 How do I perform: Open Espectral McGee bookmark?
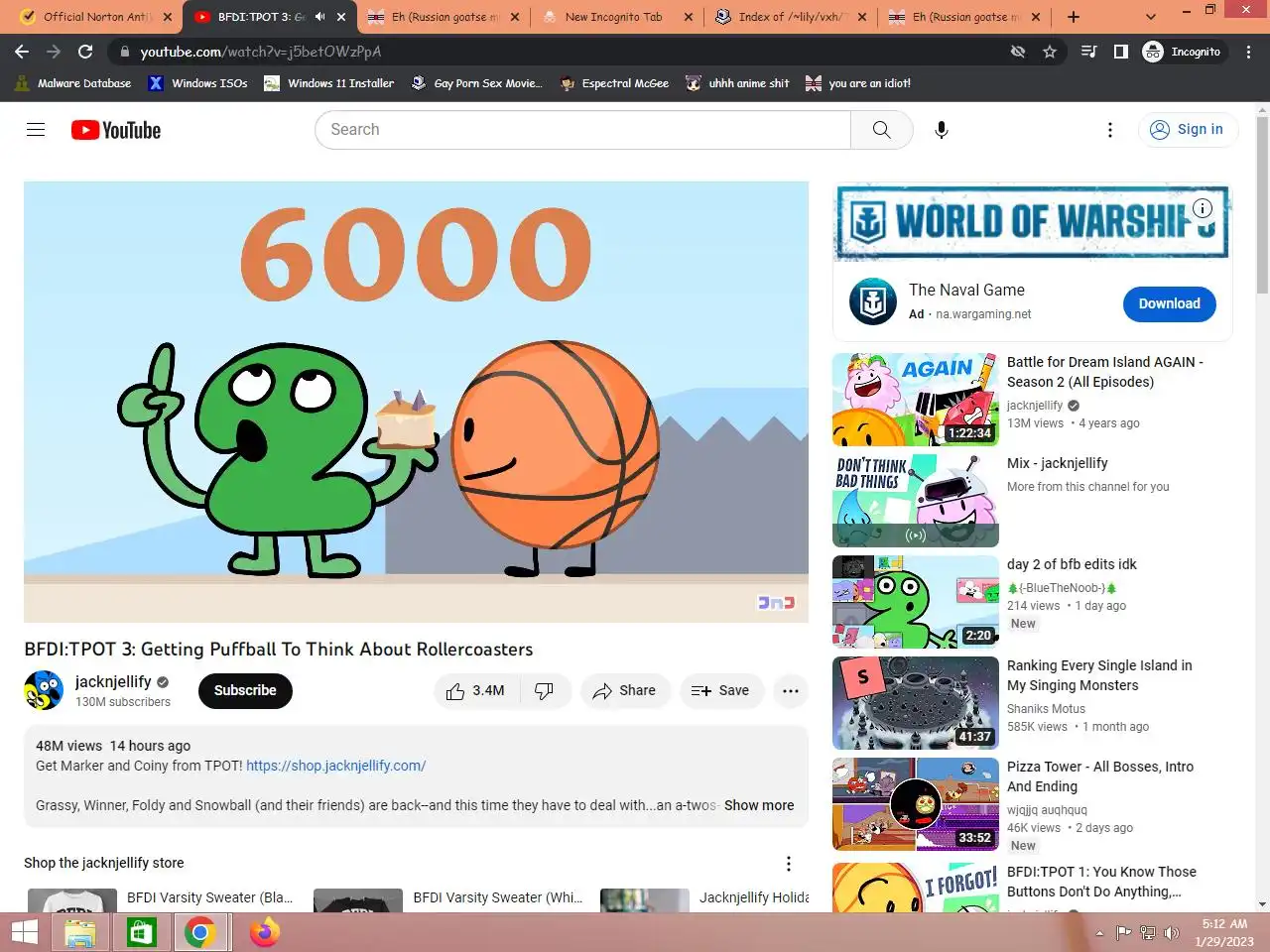pos(614,83)
